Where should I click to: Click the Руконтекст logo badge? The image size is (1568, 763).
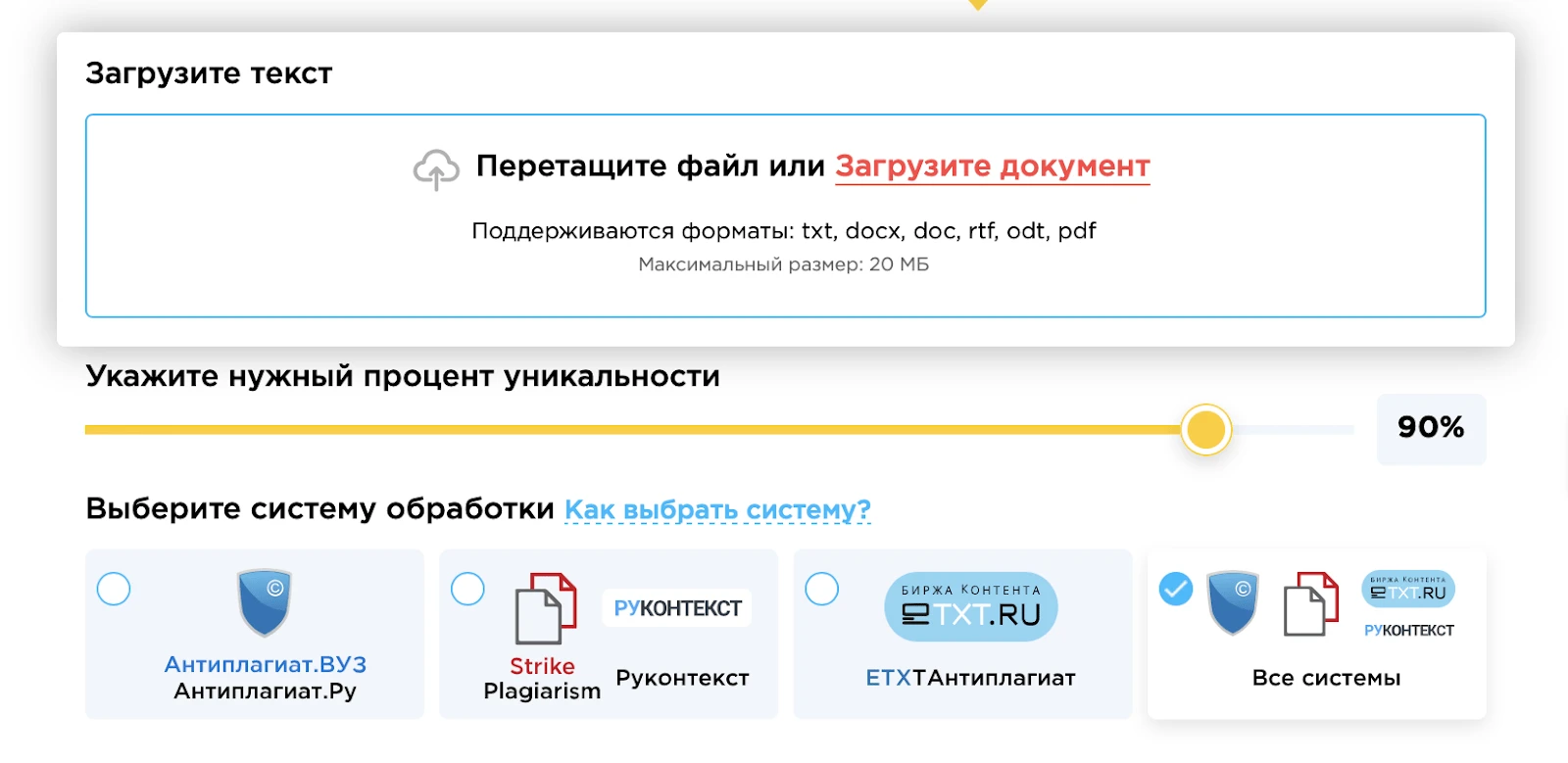[677, 608]
